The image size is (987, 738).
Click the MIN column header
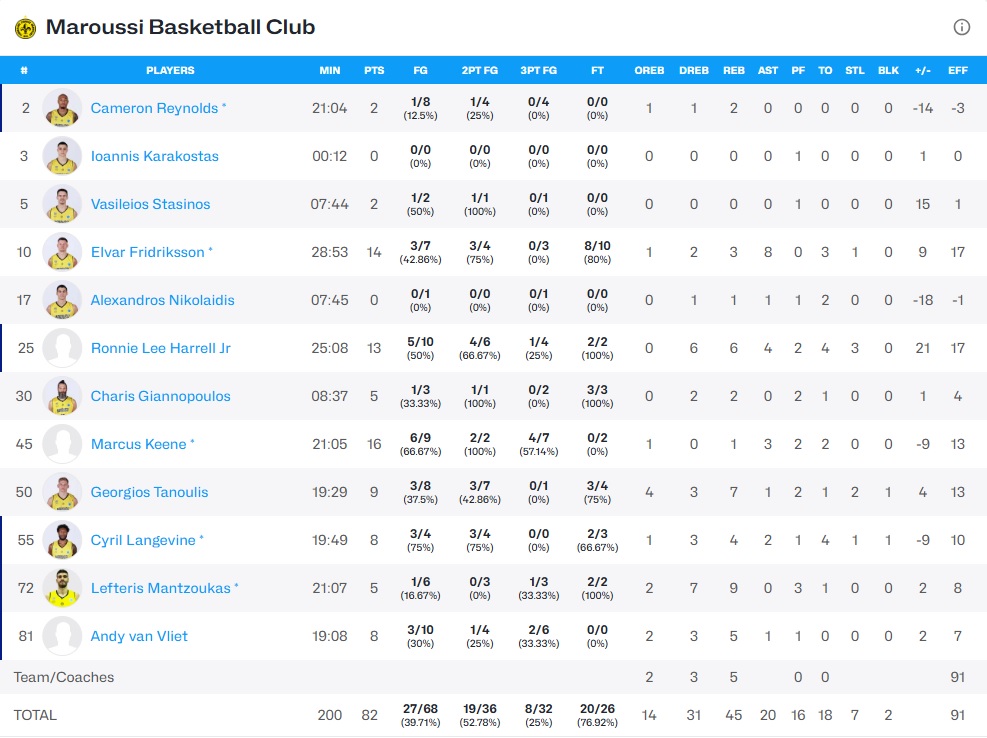pos(329,70)
